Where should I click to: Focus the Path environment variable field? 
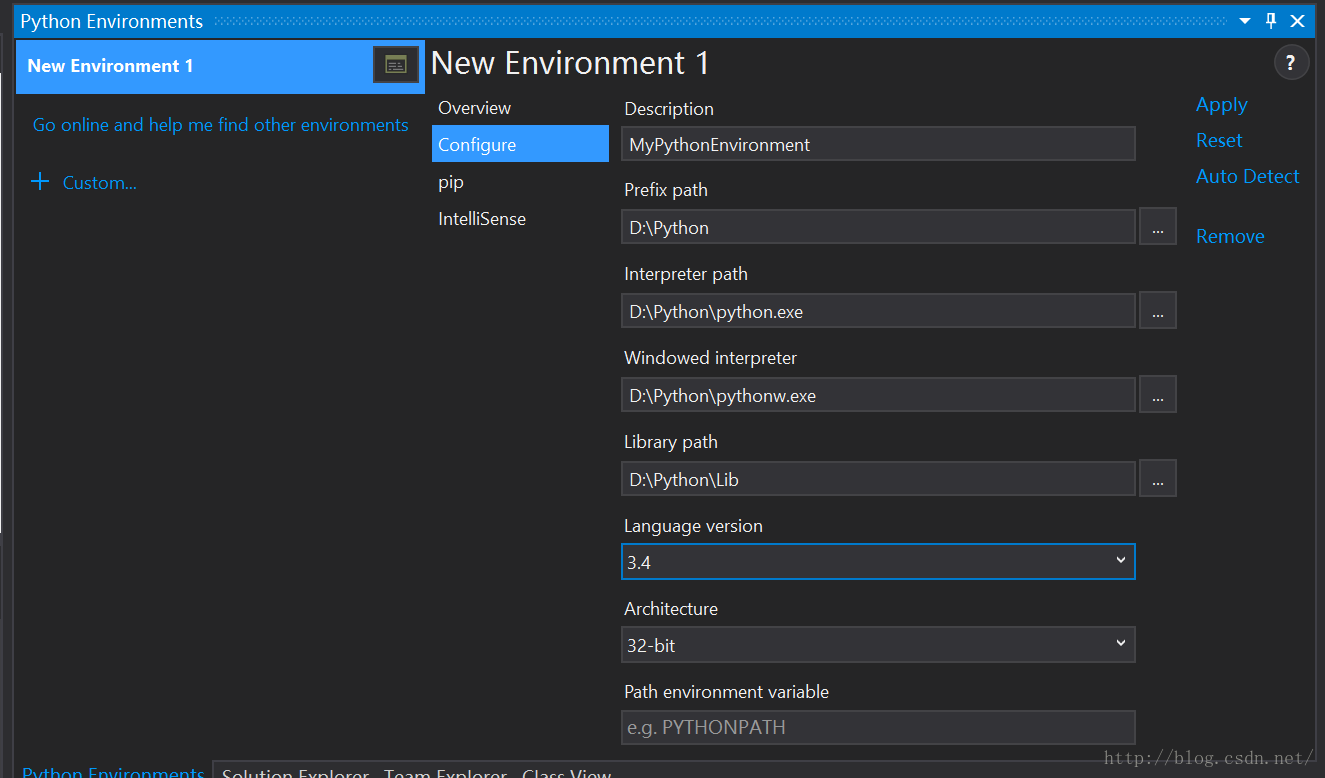point(878,727)
